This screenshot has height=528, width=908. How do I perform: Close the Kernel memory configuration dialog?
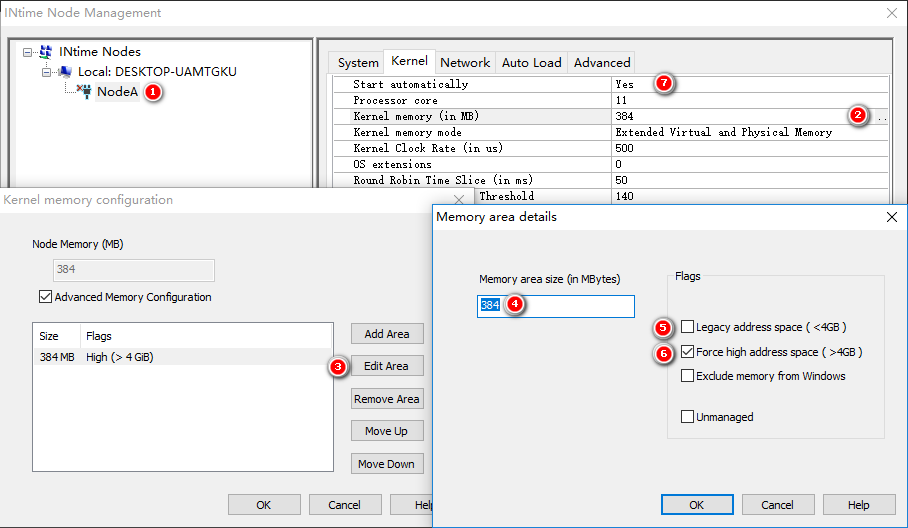click(x=459, y=200)
